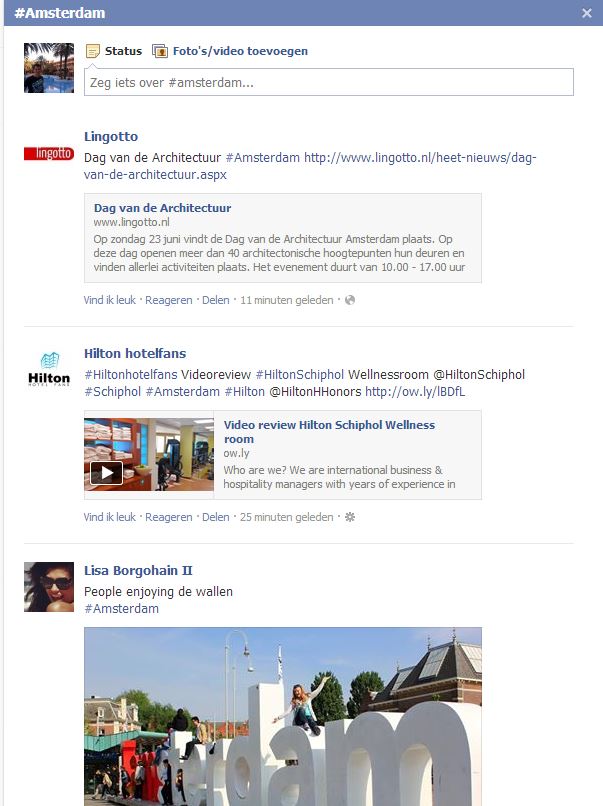Click the photo/video add icon

pyautogui.click(x=160, y=51)
